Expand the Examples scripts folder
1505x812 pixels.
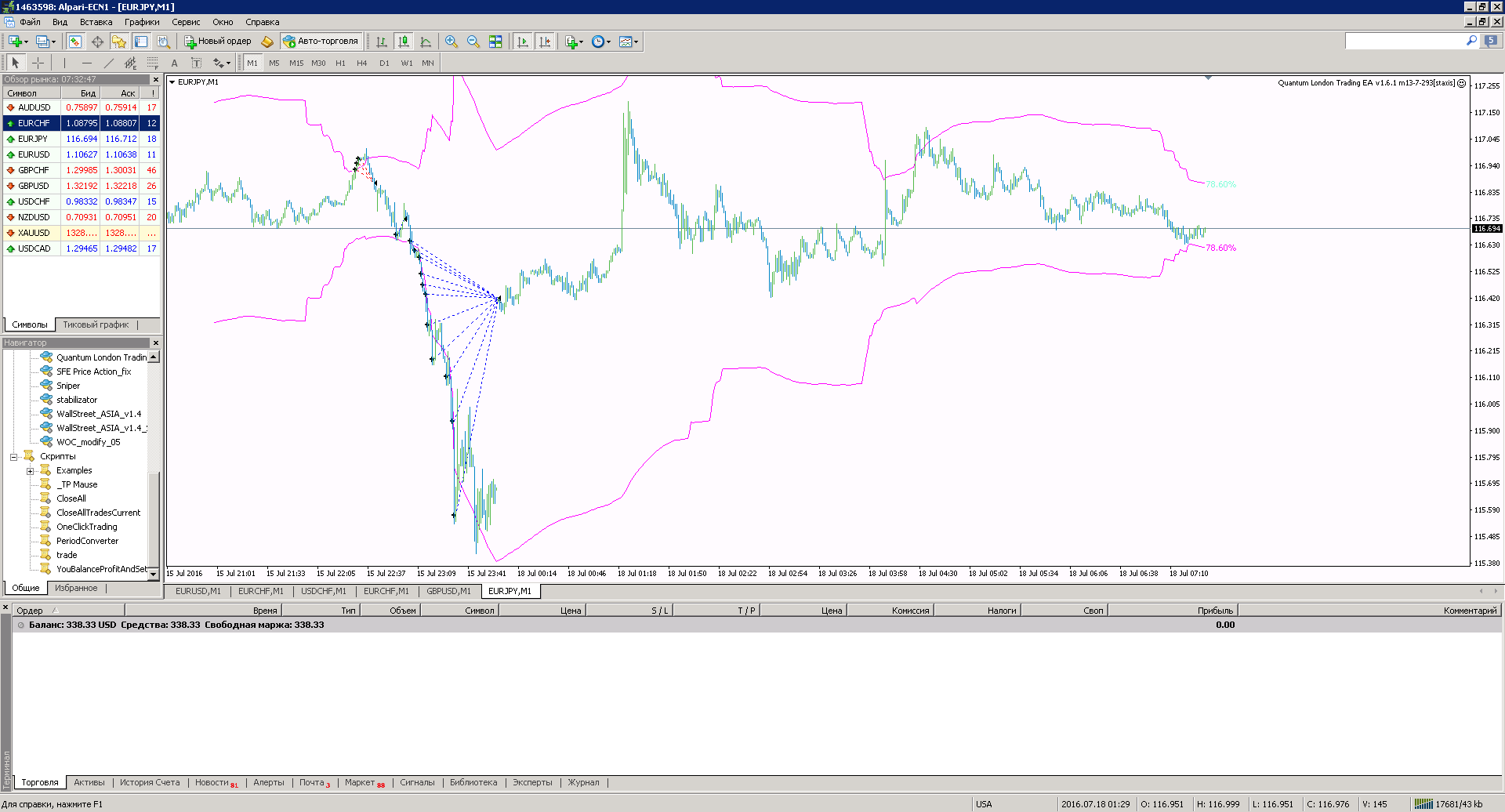tap(30, 471)
